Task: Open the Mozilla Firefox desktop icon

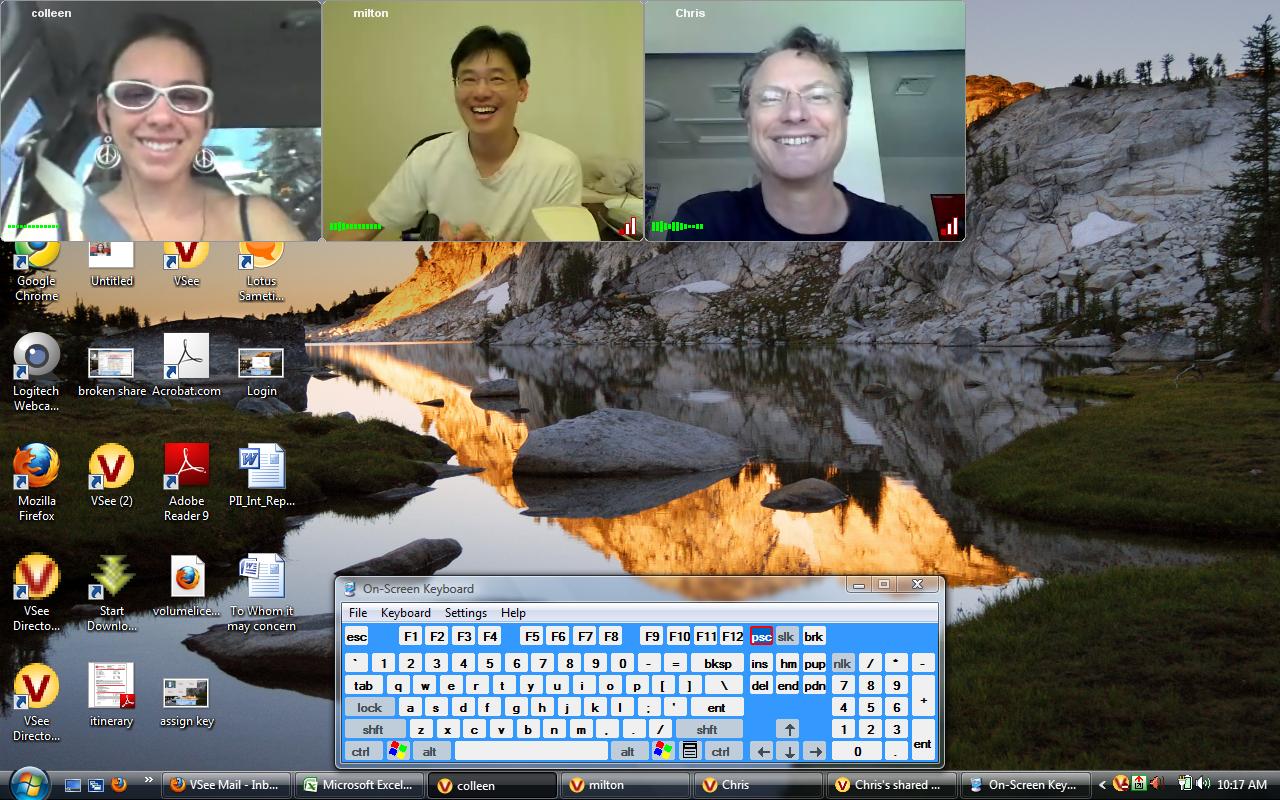Action: click(36, 469)
